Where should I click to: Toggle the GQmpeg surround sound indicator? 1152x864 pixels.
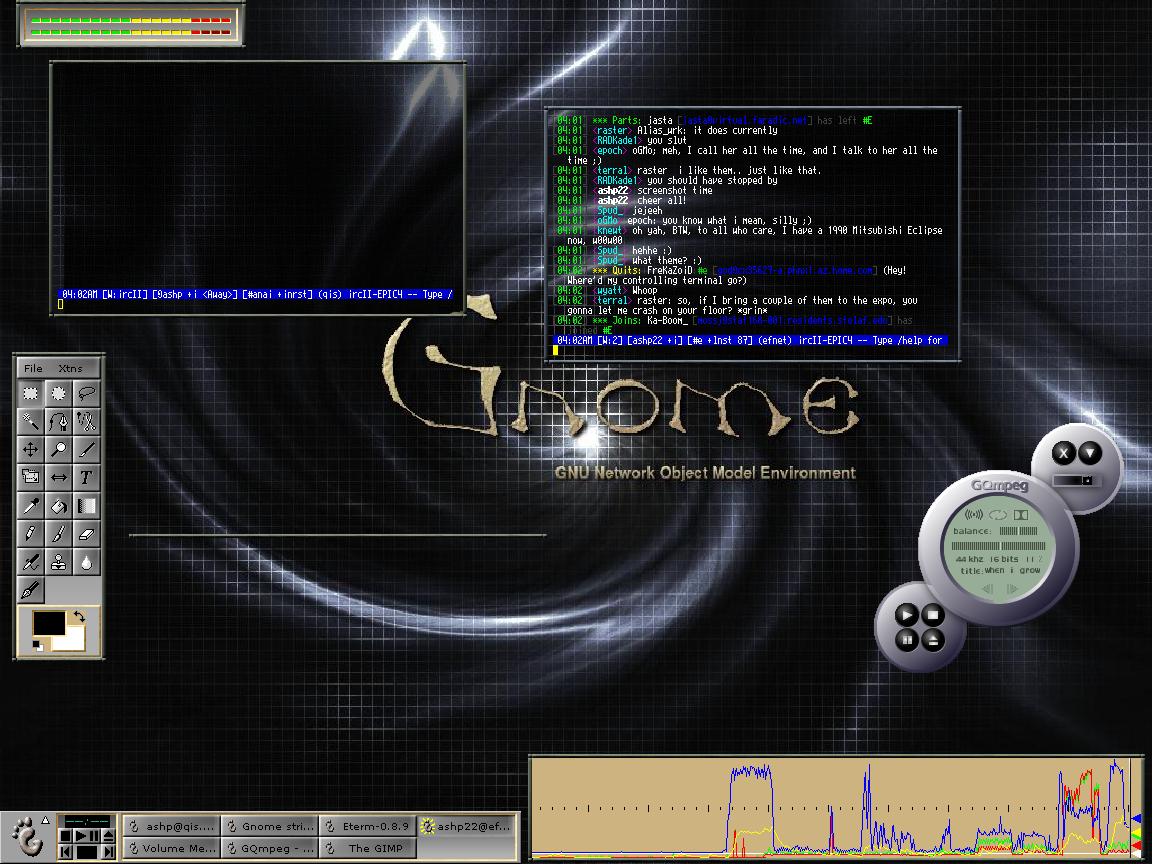pos(973,514)
